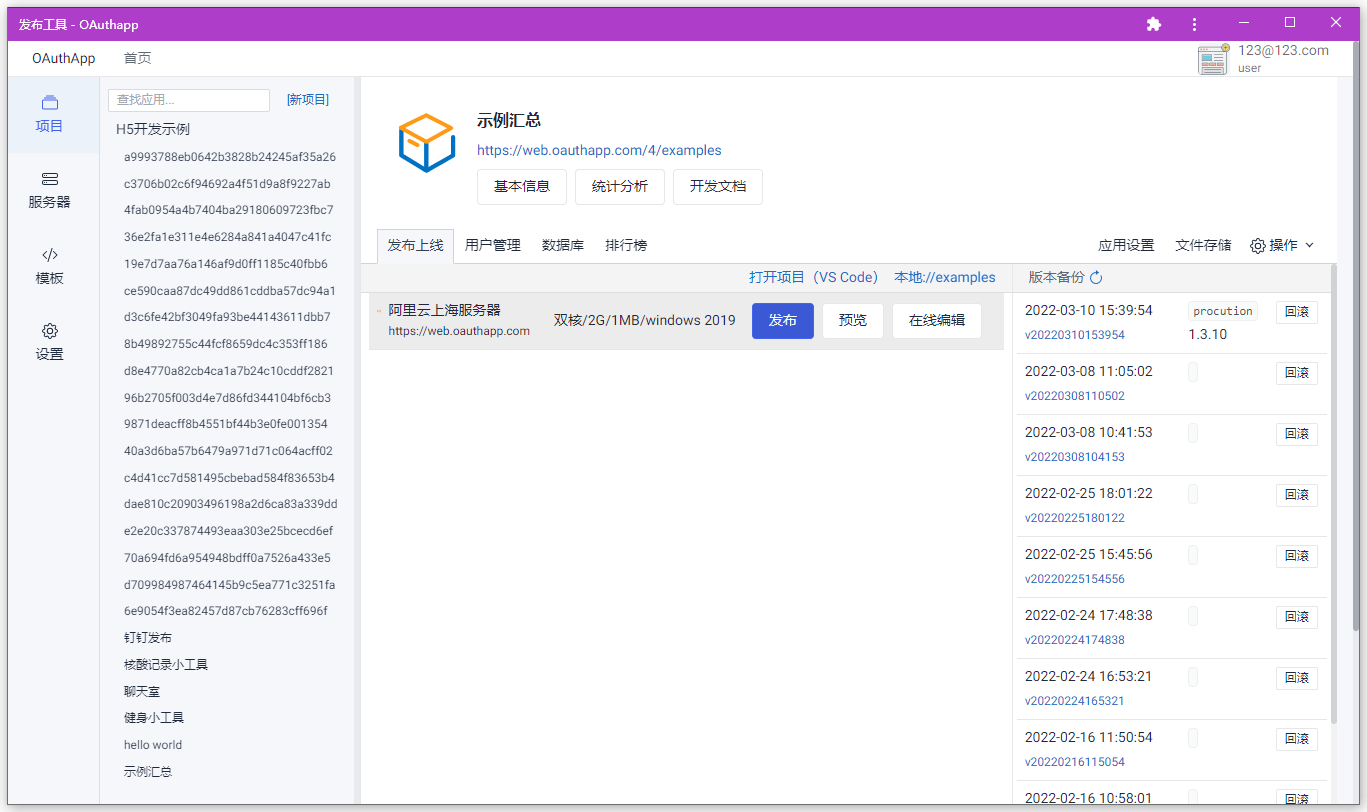The height and width of the screenshot is (812, 1367).
Task: Open the 服务器 sidebar section
Action: (49, 190)
